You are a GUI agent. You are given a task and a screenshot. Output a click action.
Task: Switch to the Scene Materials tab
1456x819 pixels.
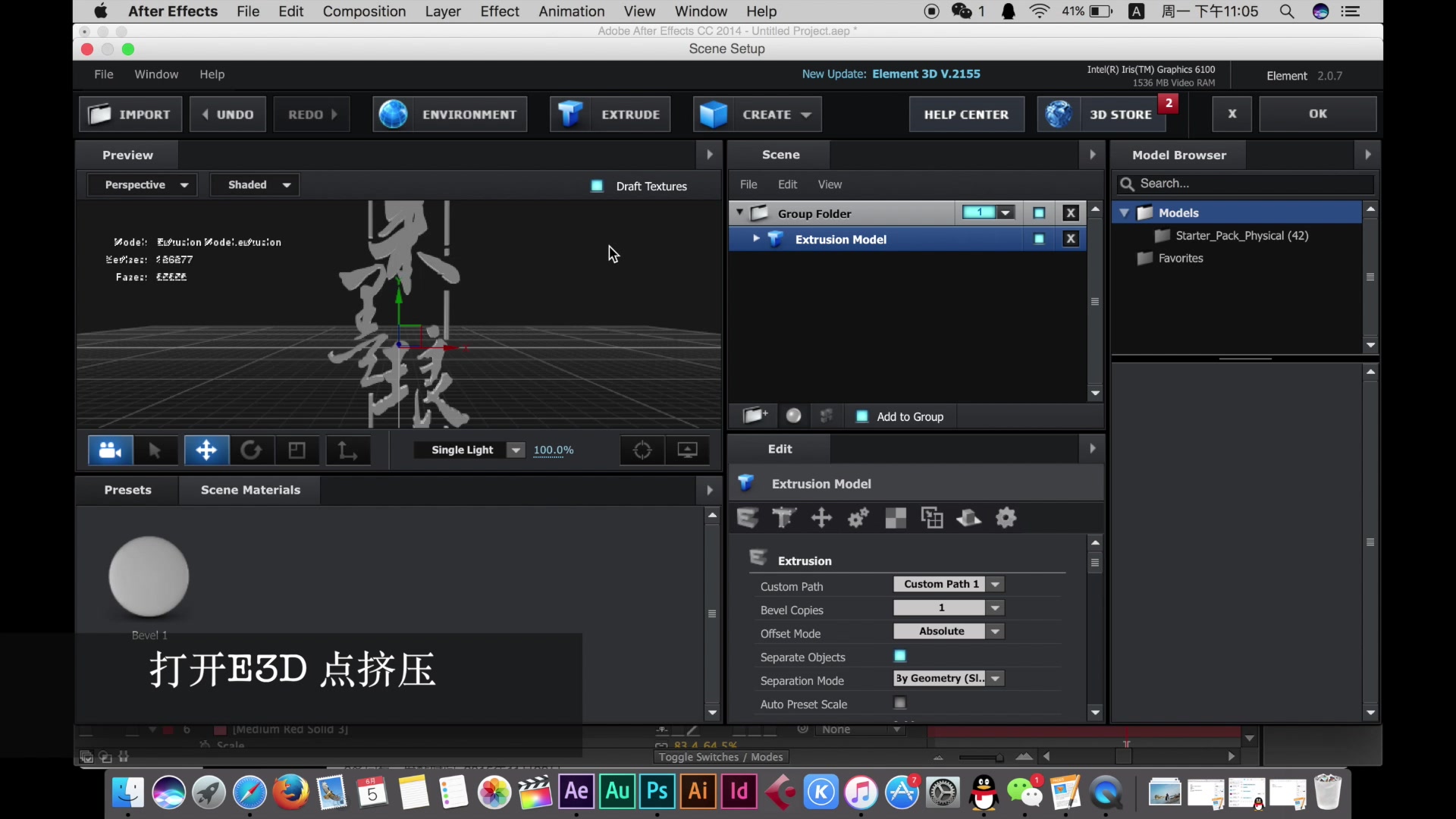[250, 490]
